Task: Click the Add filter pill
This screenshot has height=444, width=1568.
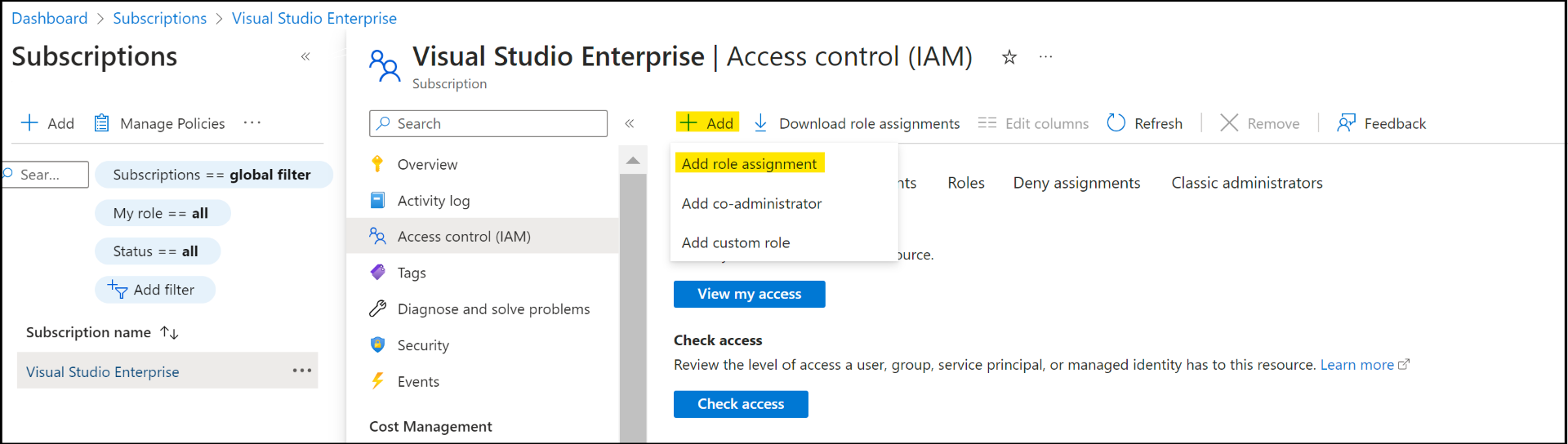Action: point(155,290)
